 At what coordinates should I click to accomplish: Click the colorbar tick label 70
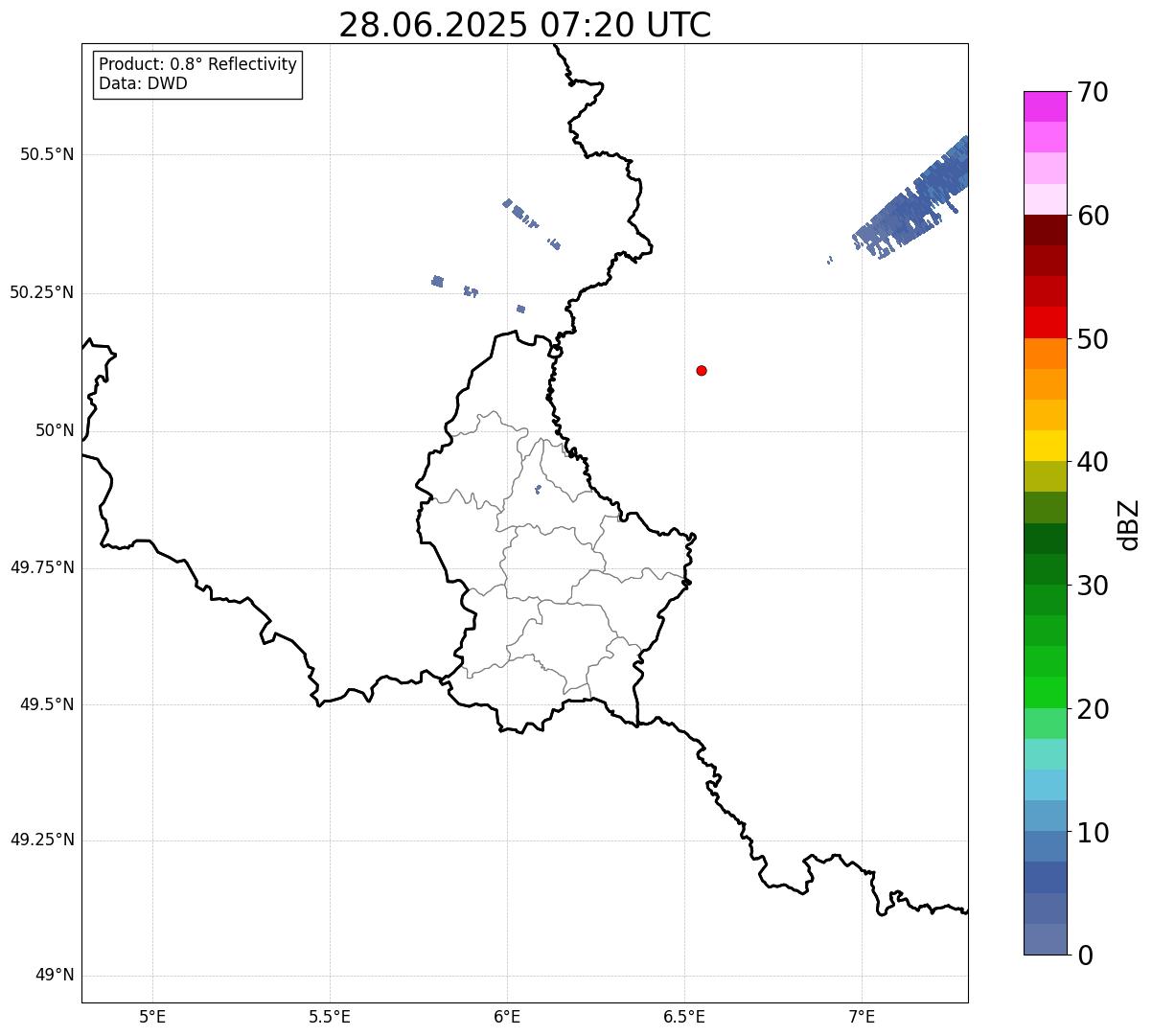pyautogui.click(x=1093, y=92)
